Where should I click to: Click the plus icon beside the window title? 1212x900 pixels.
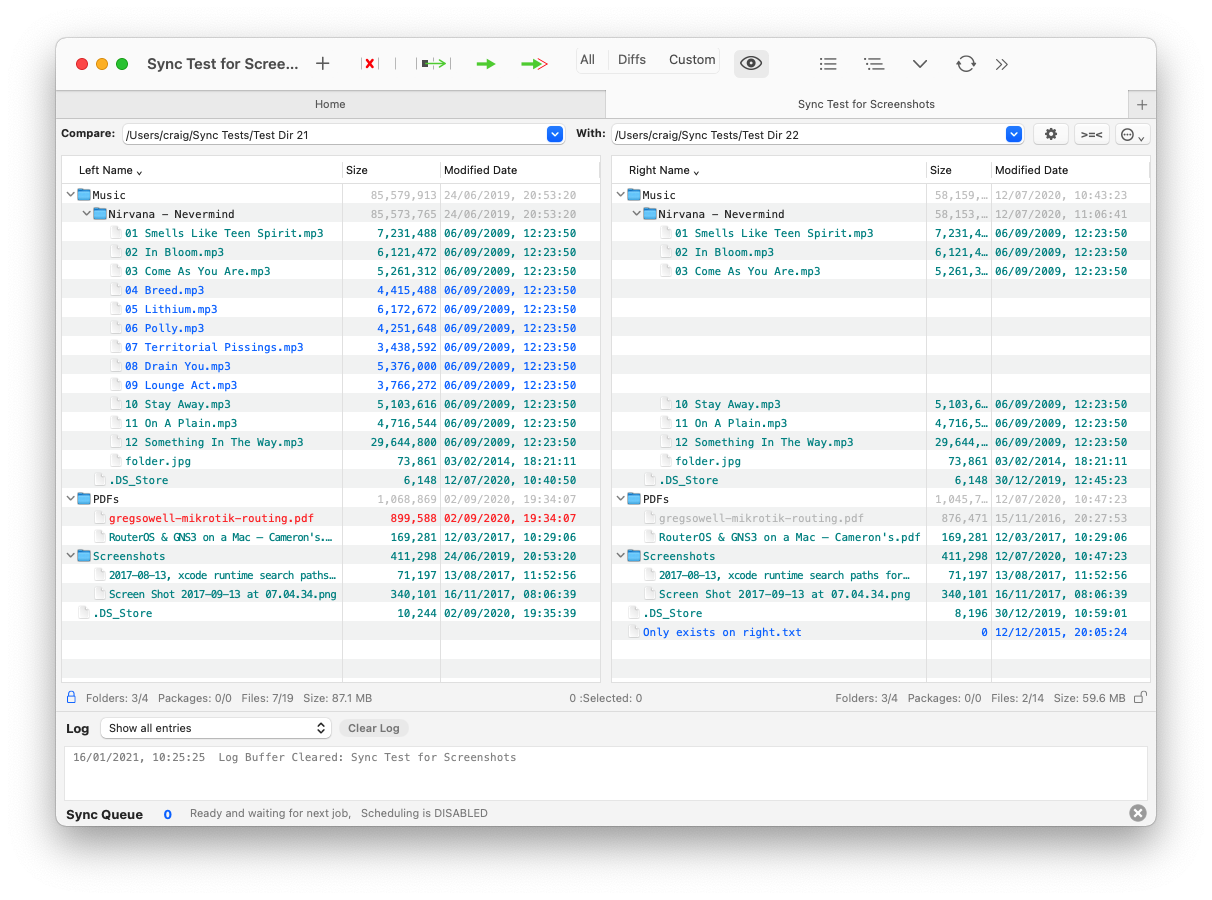coord(322,64)
